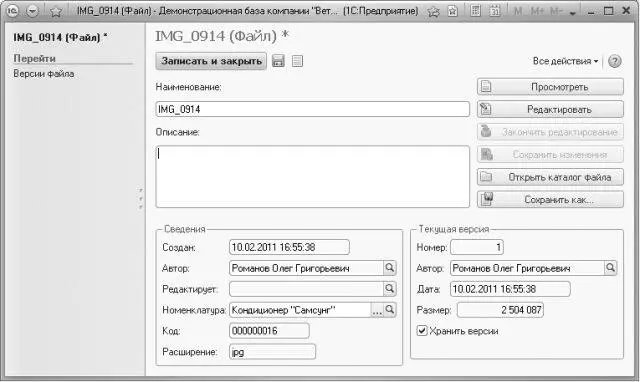This screenshot has height=382, width=640.
Task: Click the Дата field in Текущая версия
Action: pyautogui.click(x=510, y=289)
